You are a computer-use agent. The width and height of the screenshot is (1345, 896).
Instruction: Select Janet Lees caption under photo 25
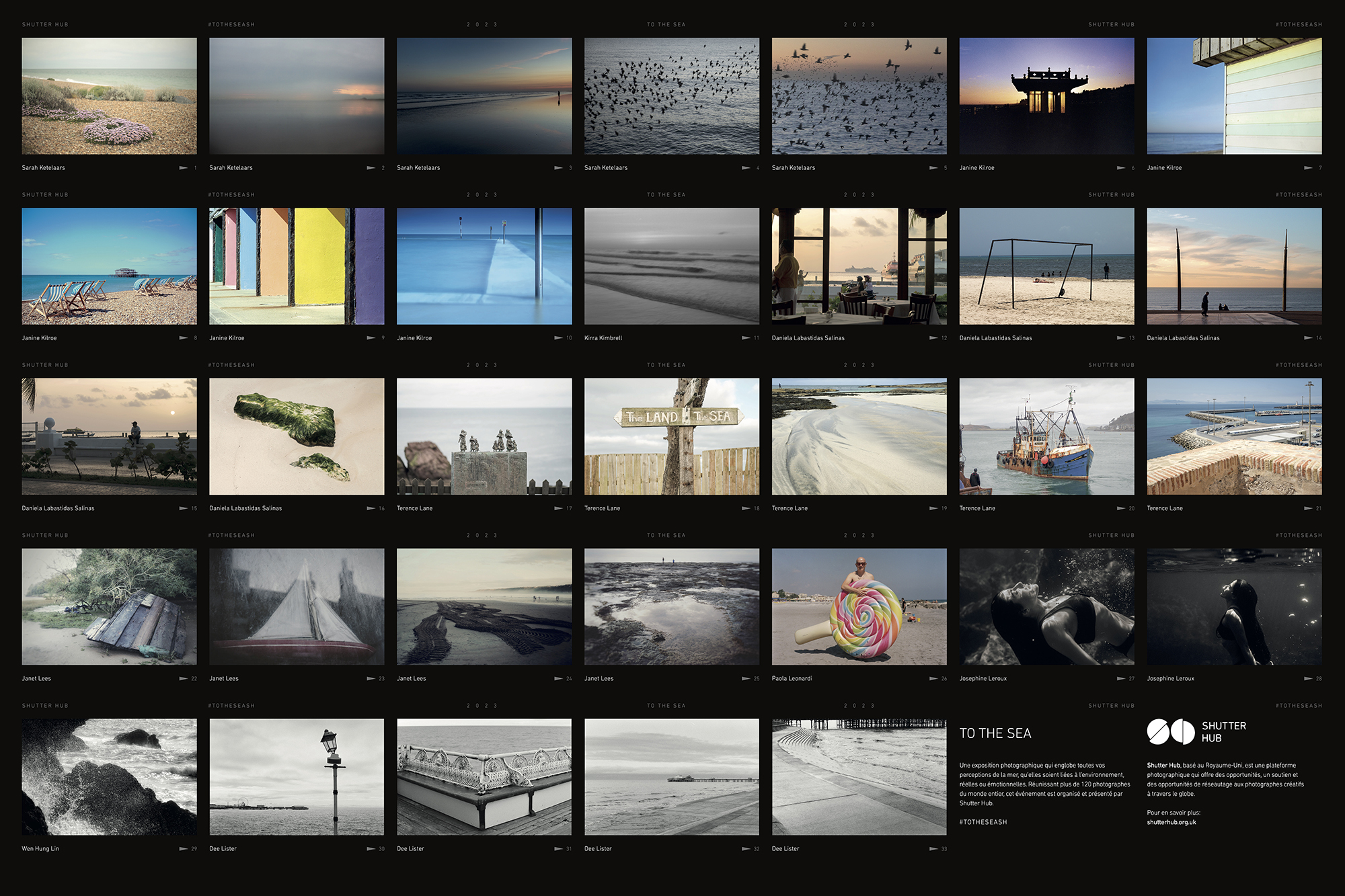click(599, 679)
